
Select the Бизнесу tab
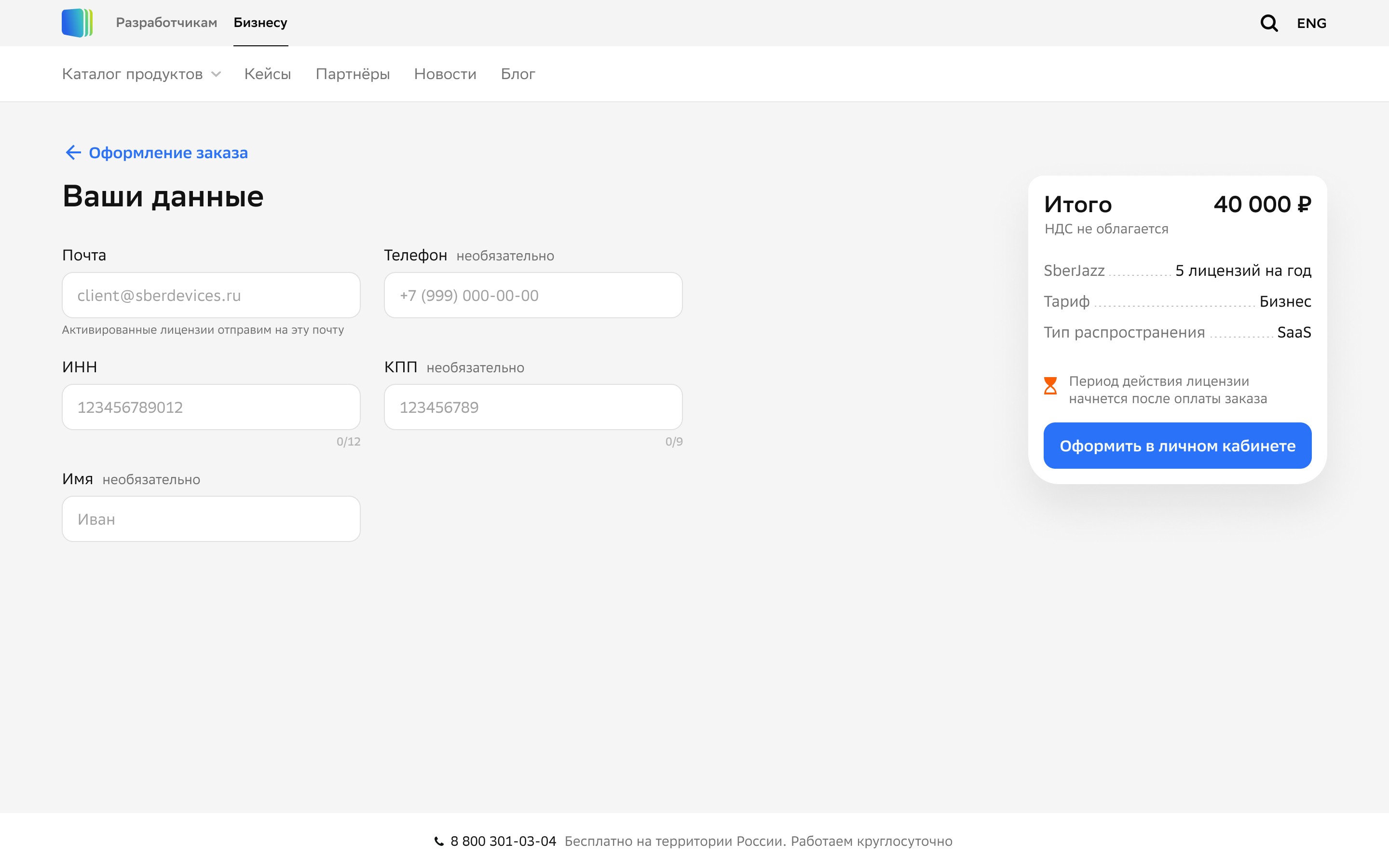(260, 23)
